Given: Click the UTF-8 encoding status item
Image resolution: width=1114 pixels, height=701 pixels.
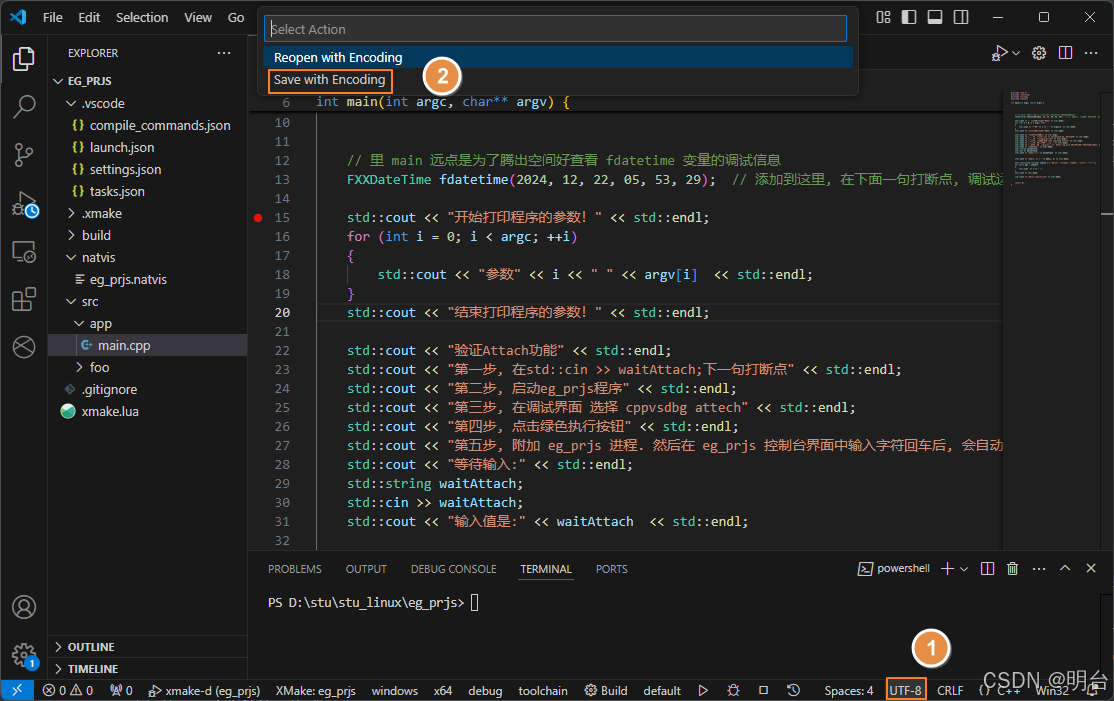Looking at the screenshot, I should (x=905, y=690).
